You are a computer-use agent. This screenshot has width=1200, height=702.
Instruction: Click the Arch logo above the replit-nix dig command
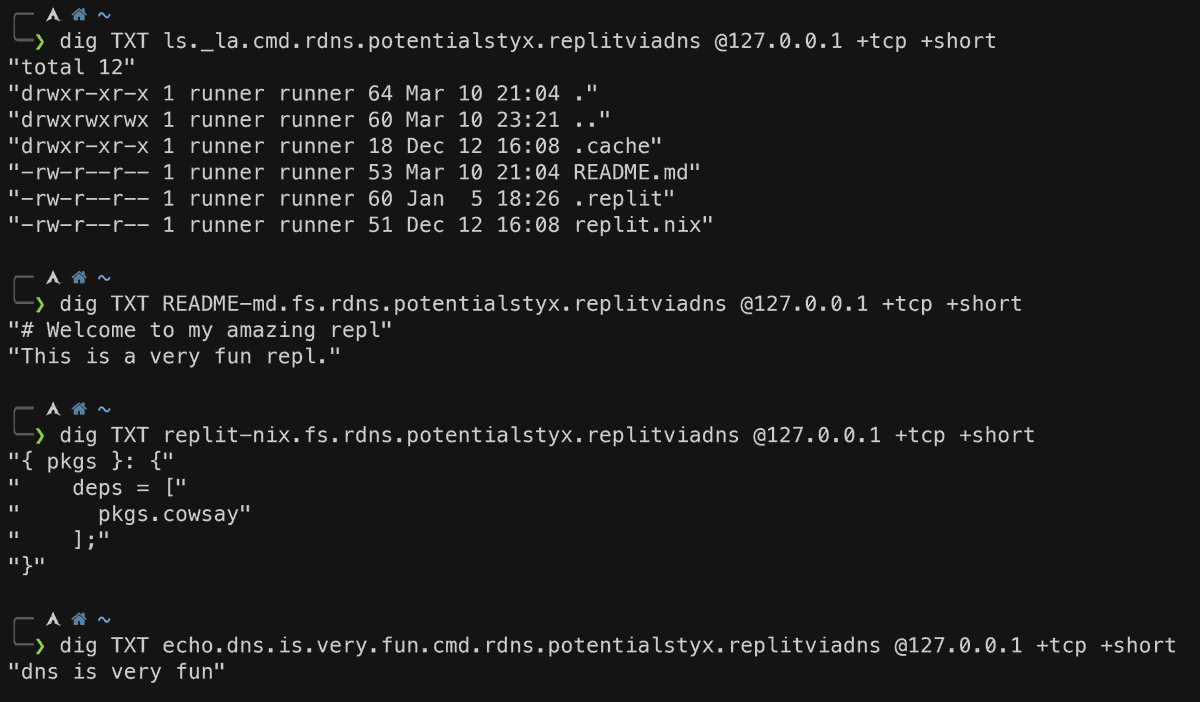(53, 409)
